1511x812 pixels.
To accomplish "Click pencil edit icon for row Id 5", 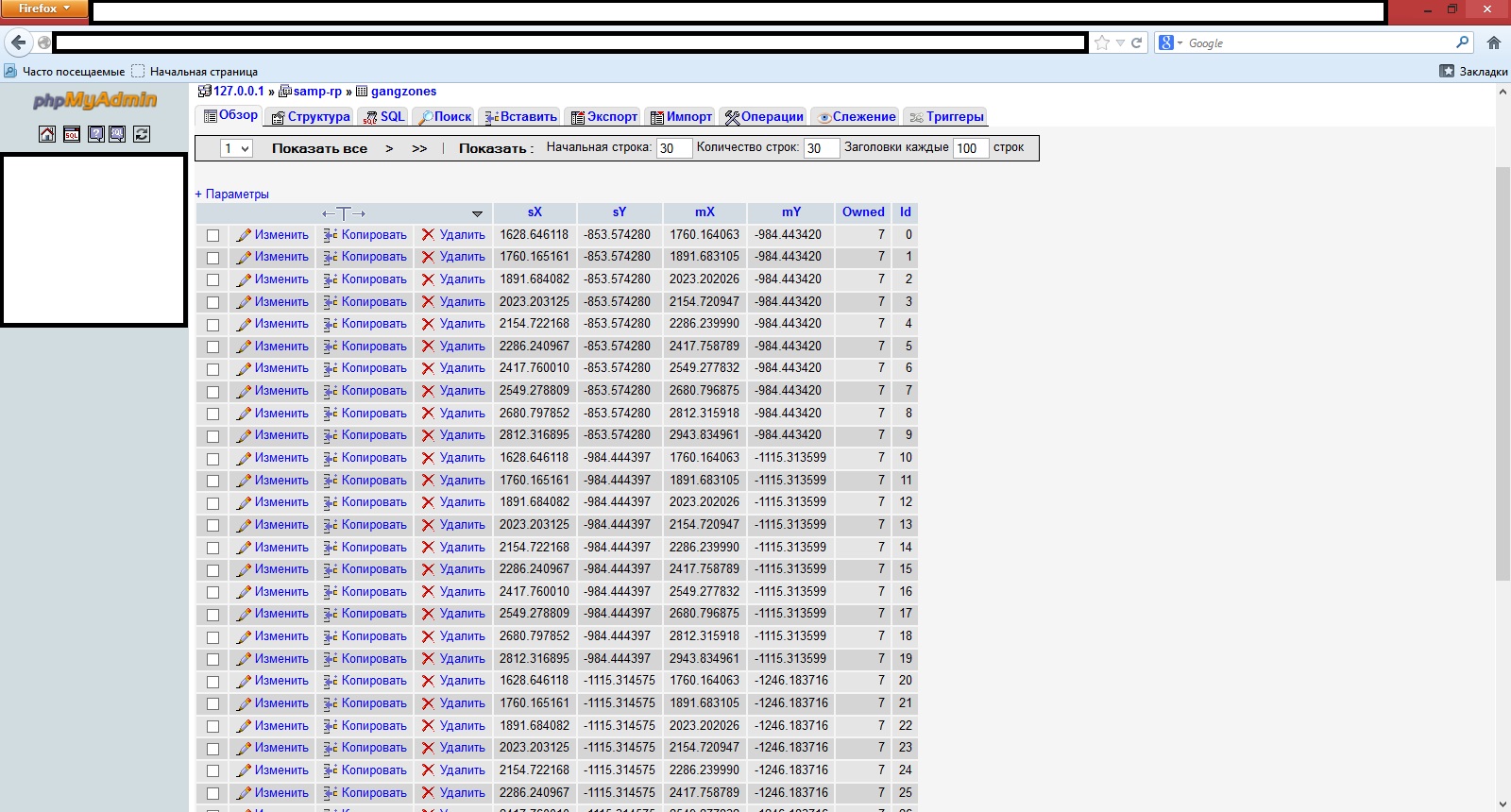I will click(244, 347).
